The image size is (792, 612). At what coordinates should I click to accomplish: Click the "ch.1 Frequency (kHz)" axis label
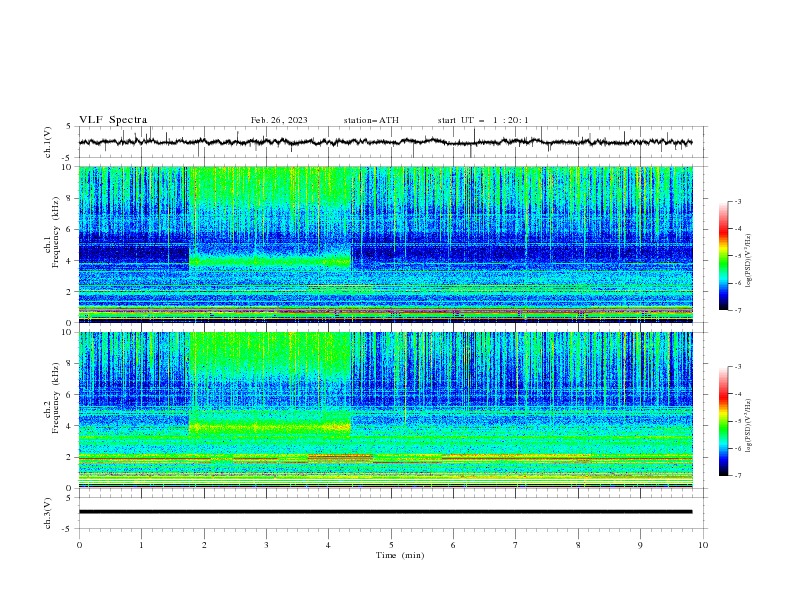point(52,233)
